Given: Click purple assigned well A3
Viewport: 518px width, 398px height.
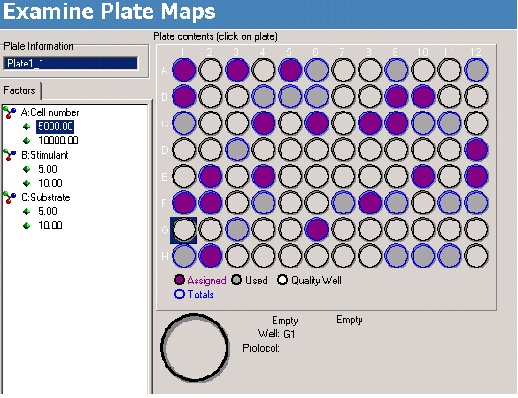Looking at the screenshot, I should [x=237, y=70].
